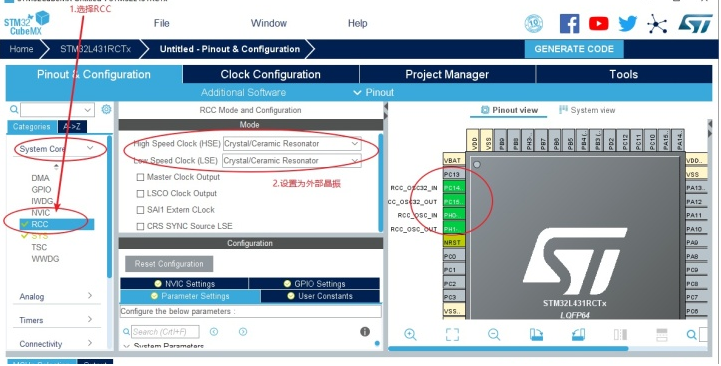Open the Twitter bird icon link
The image size is (721, 366).
[x=628, y=23]
